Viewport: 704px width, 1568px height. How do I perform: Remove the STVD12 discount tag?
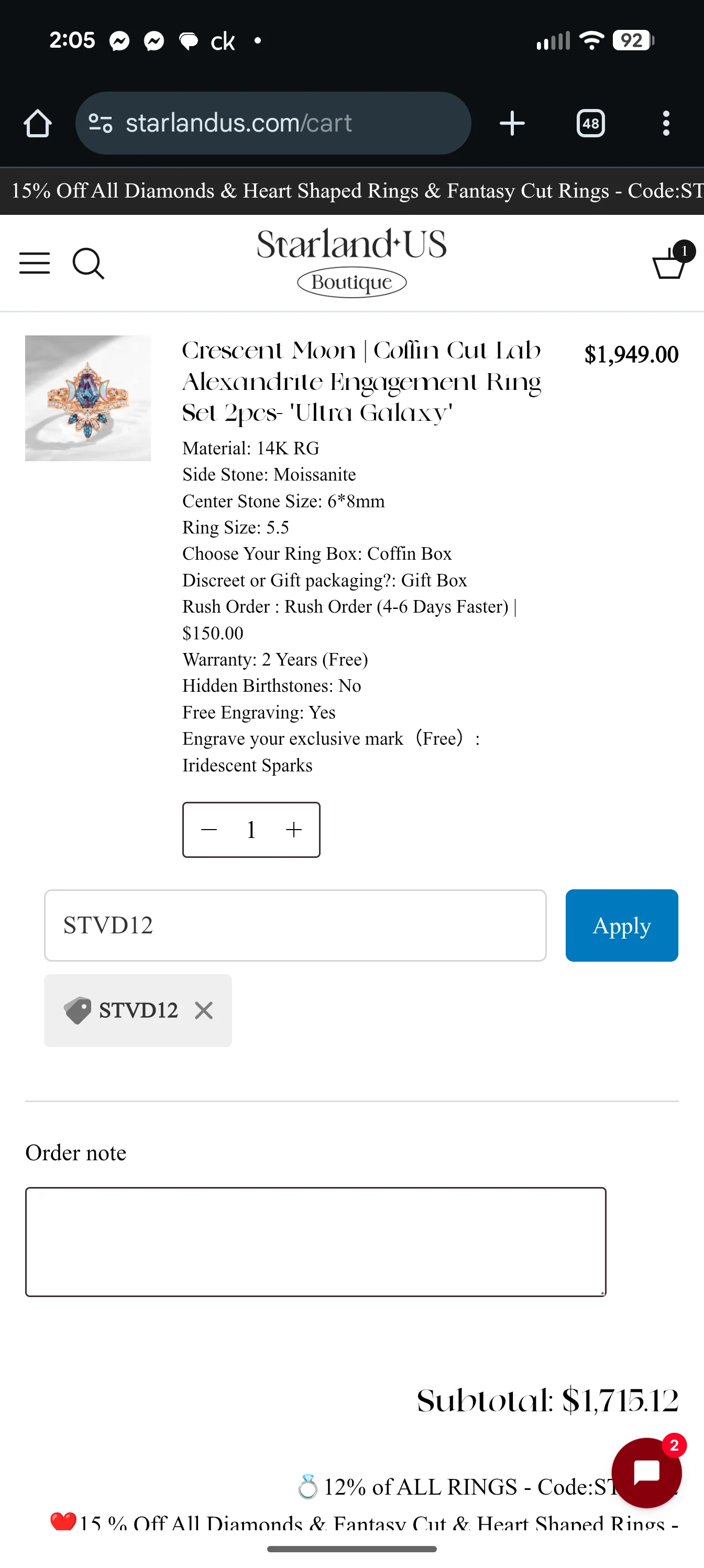coord(204,1010)
